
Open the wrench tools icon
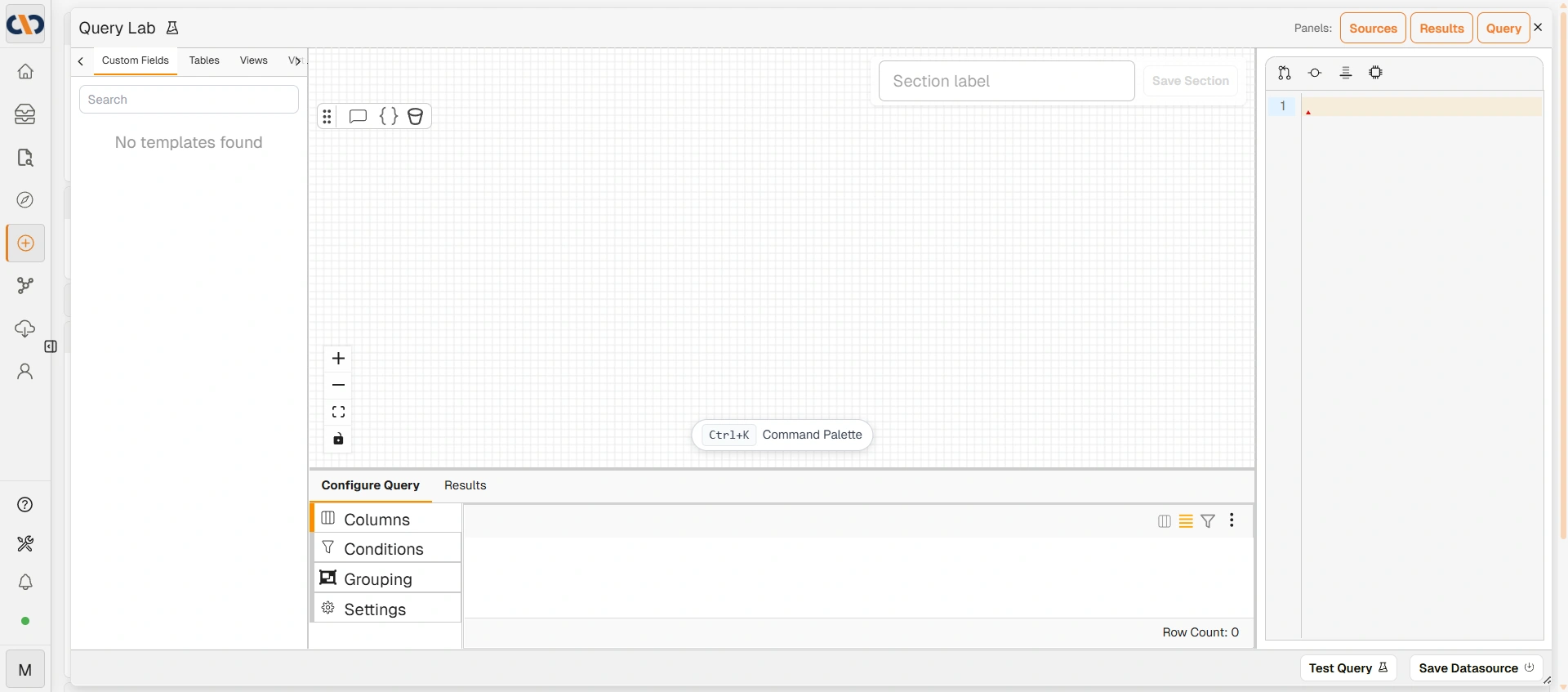click(x=25, y=544)
